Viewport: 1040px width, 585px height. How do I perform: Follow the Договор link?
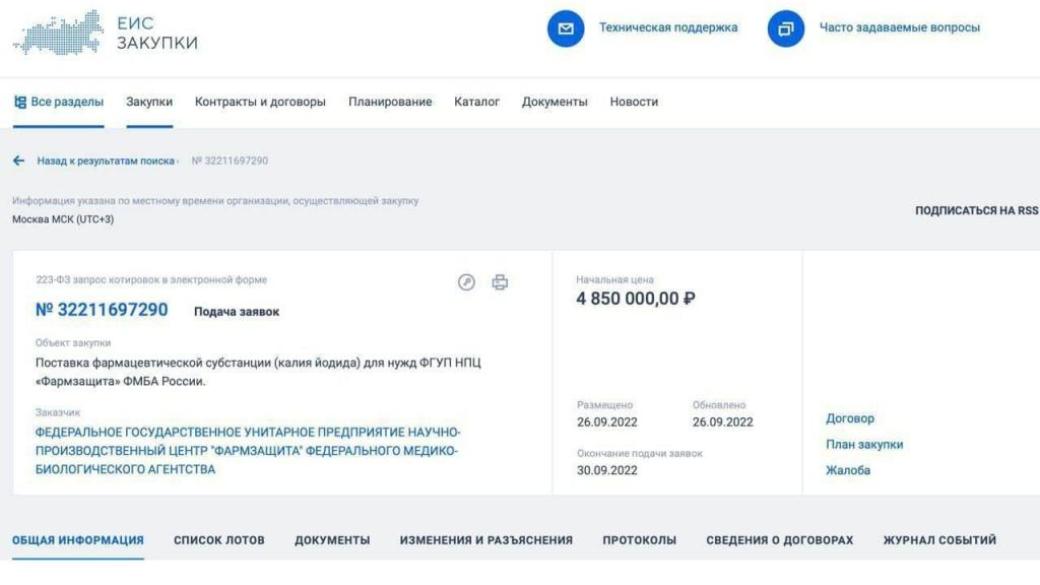pyautogui.click(x=849, y=419)
